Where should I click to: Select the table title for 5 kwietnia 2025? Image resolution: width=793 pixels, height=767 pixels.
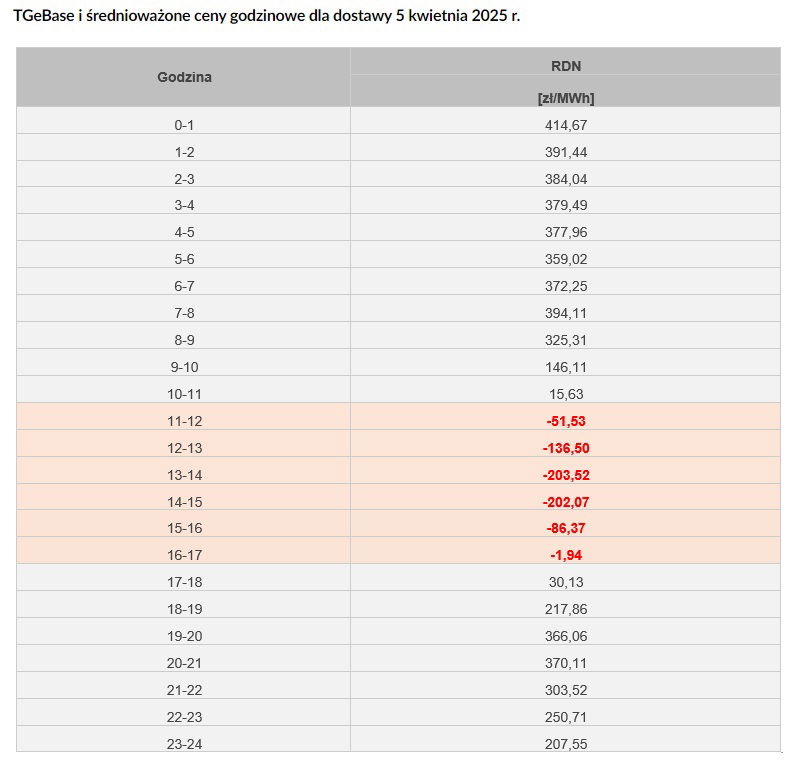[x=267, y=17]
